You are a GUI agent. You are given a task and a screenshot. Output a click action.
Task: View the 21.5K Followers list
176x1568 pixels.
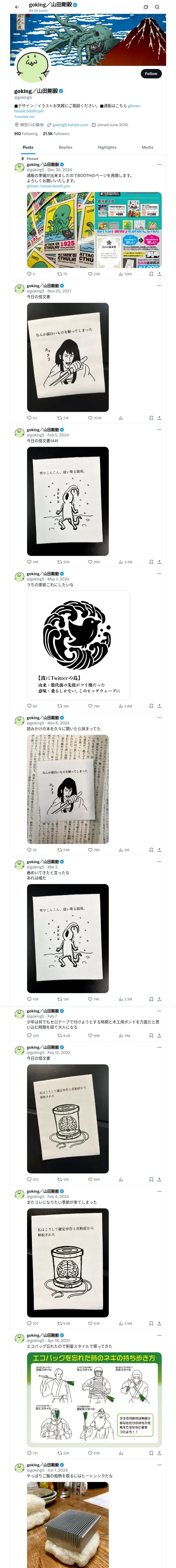(x=56, y=134)
